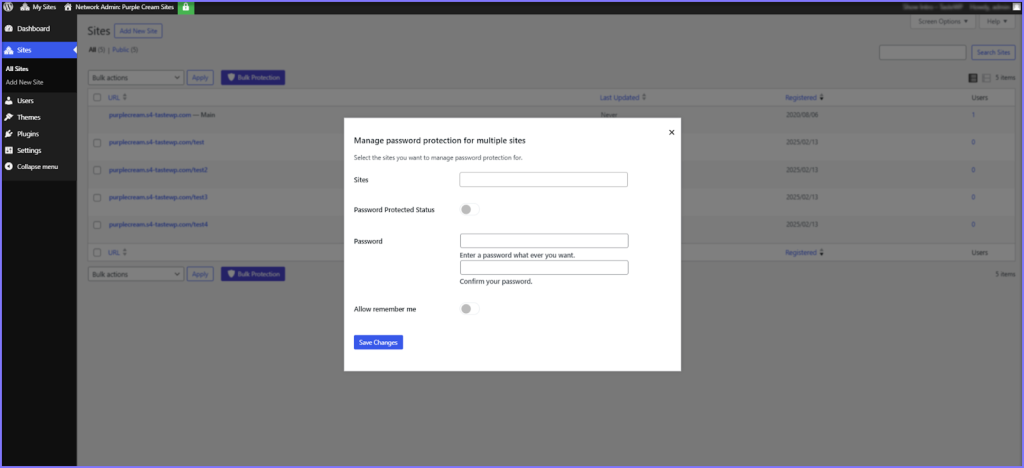
Task: Click the green padlock icon in admin bar
Action: 186,7
